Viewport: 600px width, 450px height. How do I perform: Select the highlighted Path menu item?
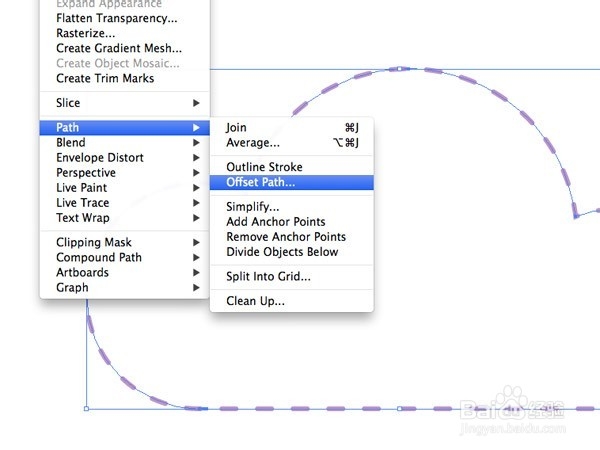click(124, 127)
